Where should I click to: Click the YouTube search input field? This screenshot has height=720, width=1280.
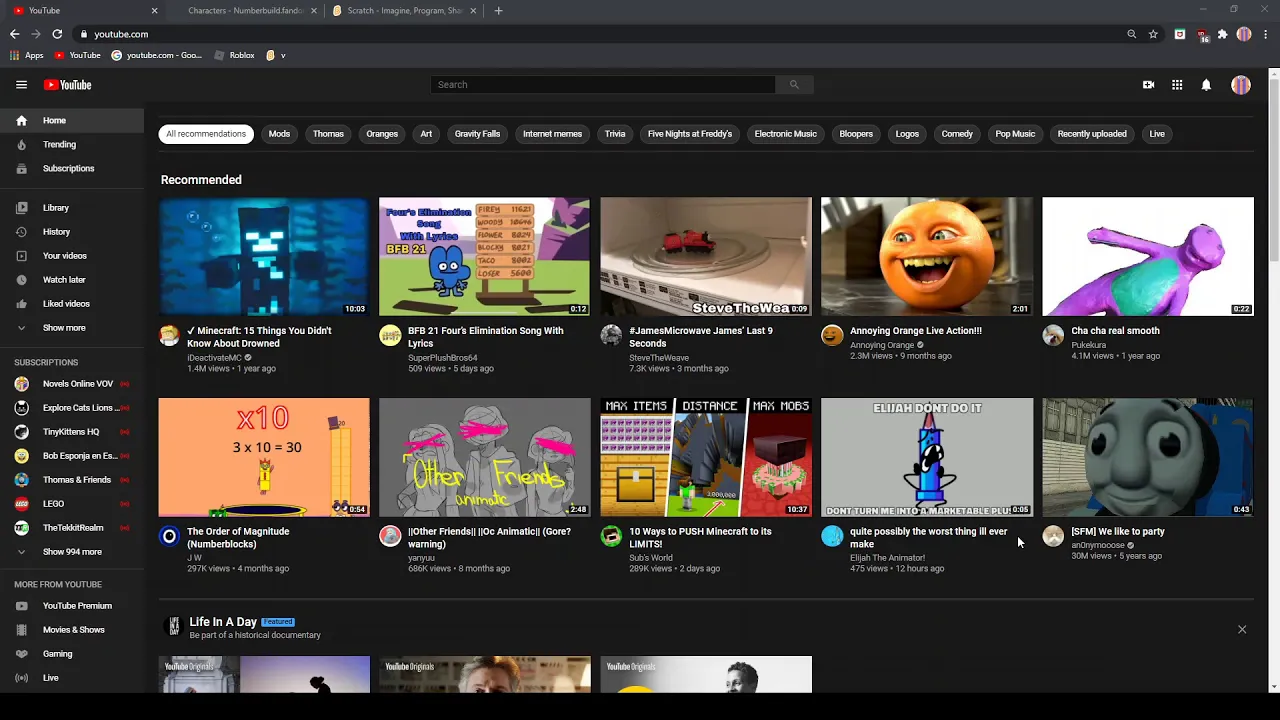(603, 85)
